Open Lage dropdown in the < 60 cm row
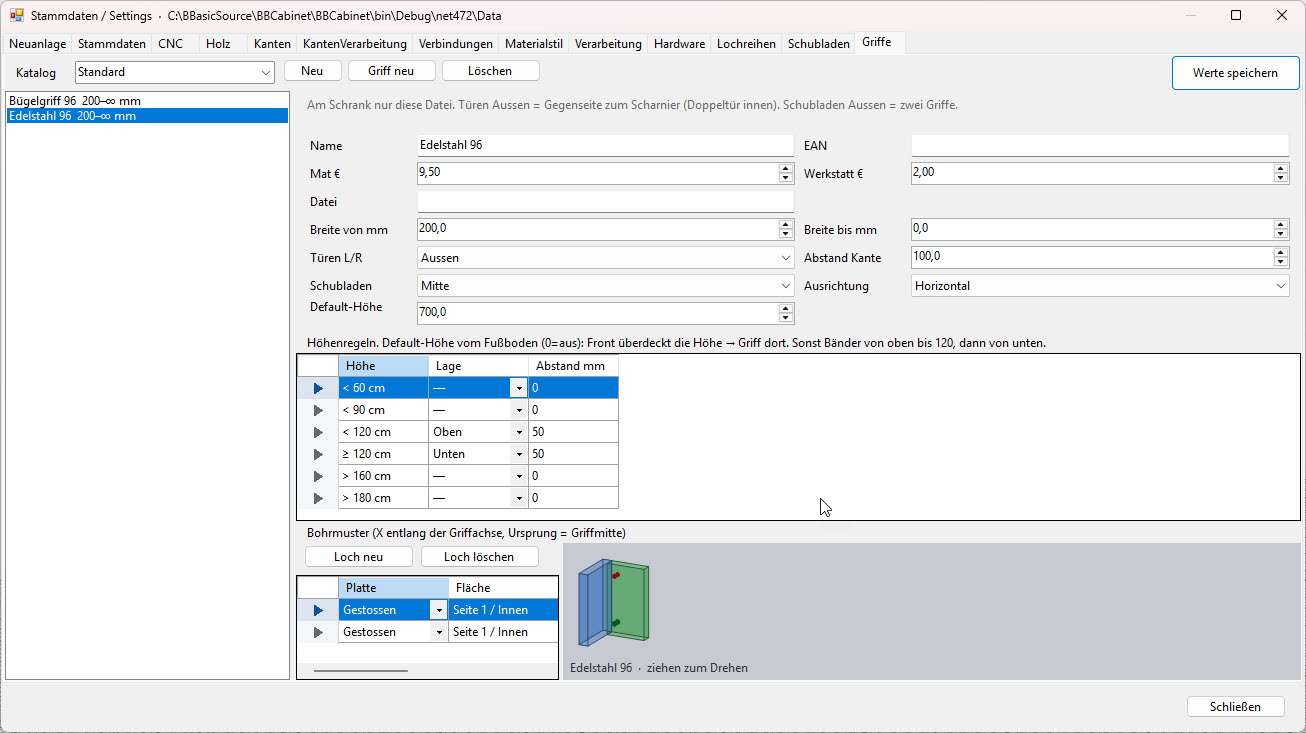This screenshot has height=733, width=1306. point(519,388)
